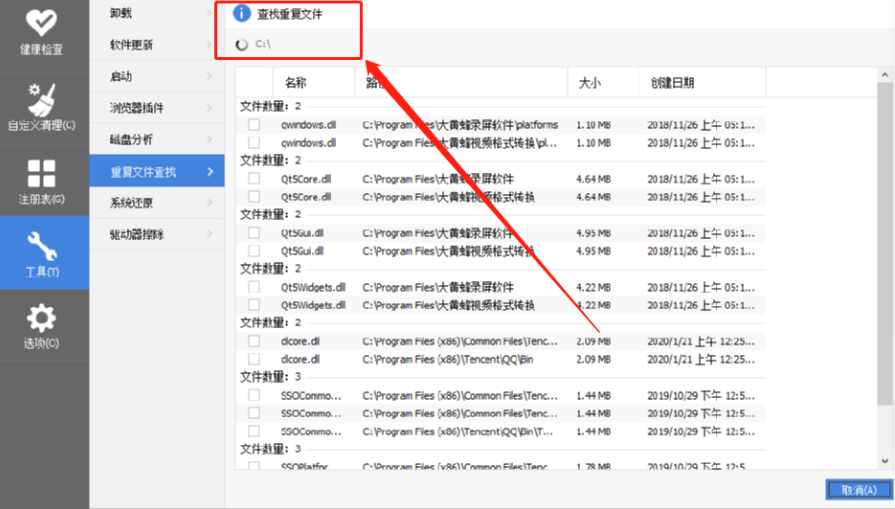
Task: Sort by the 大小 column header
Action: tap(590, 83)
